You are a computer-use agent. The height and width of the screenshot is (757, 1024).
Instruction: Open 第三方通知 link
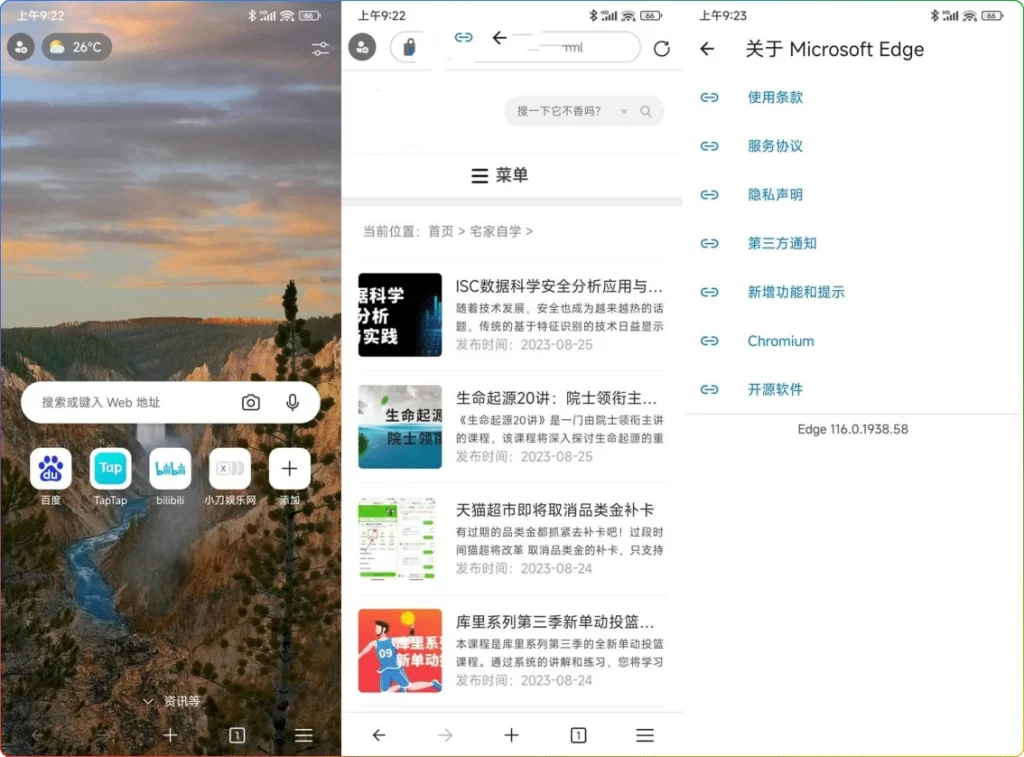tap(782, 244)
